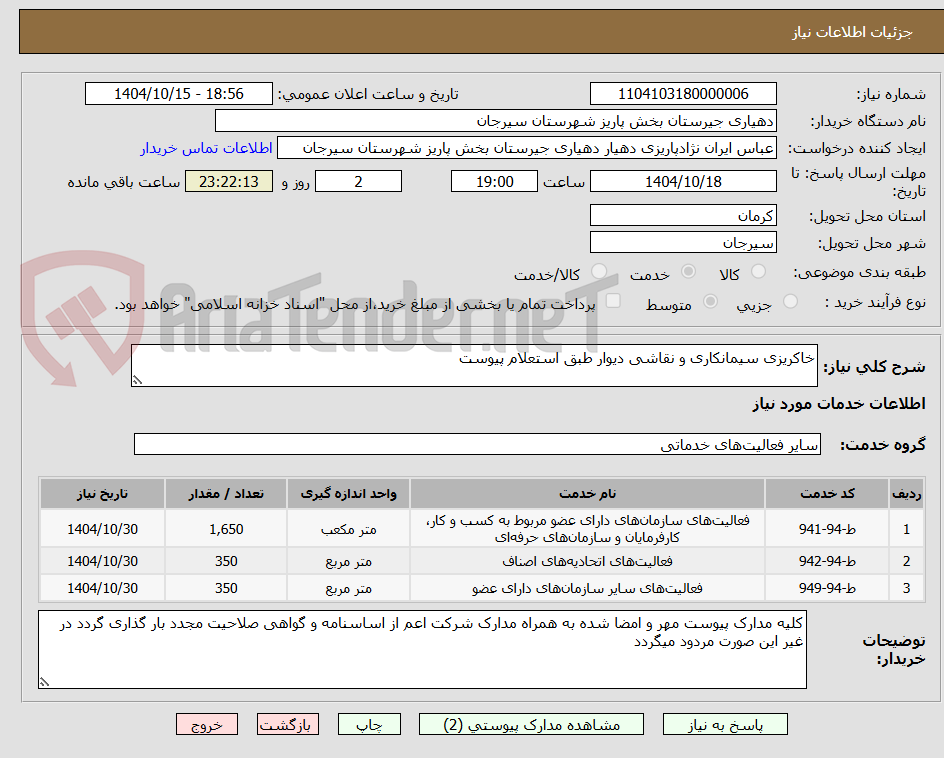Click the تعداد / مقدار column header
Screen dimensions: 944x758
(226, 494)
